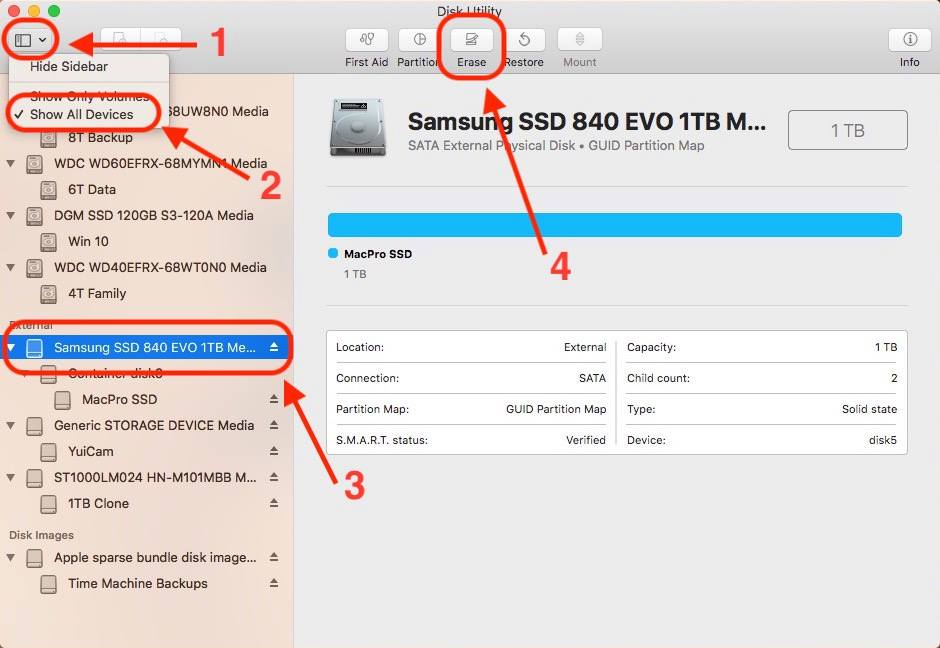
Task: Select Apple sparse bundle disk image
Action: [155, 557]
